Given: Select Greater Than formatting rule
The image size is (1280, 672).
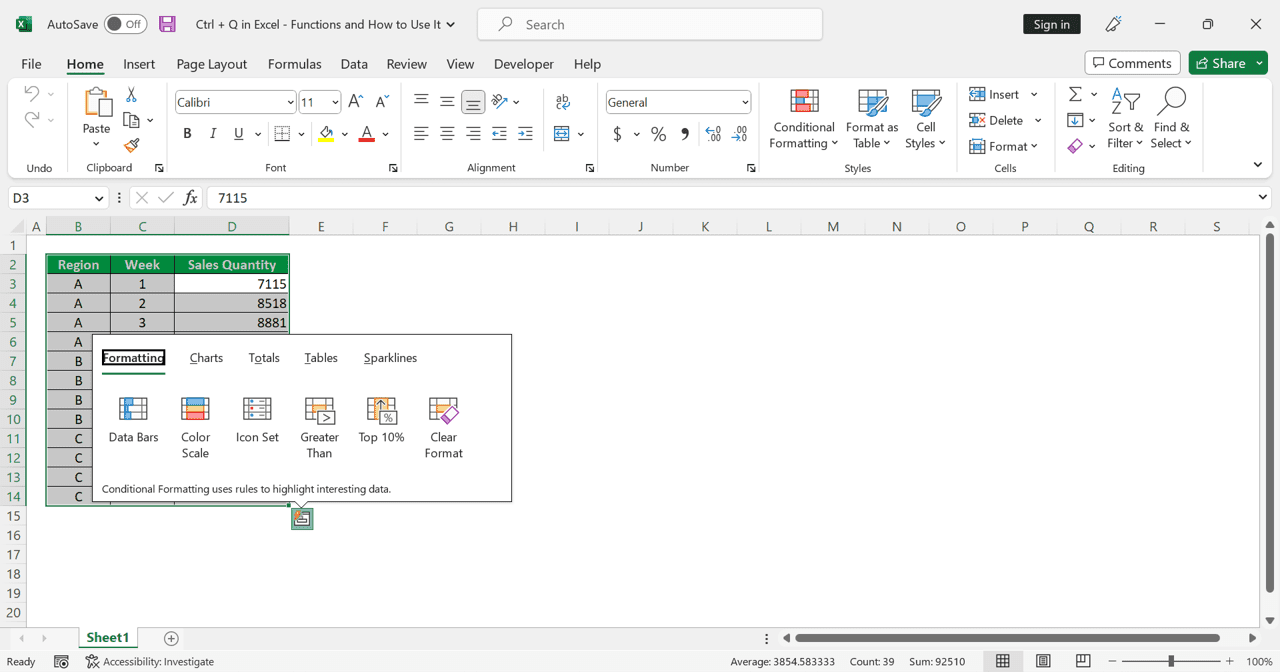Looking at the screenshot, I should (319, 428).
